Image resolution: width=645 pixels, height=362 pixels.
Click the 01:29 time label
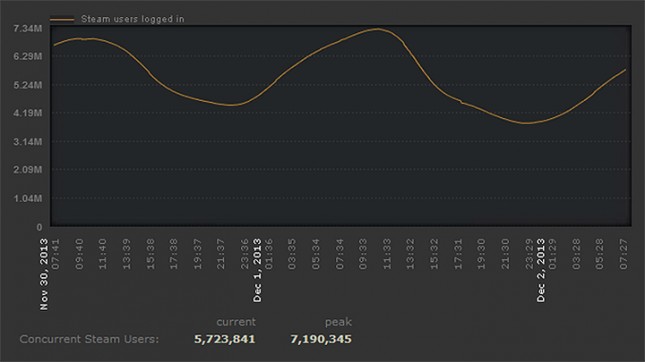click(x=552, y=254)
